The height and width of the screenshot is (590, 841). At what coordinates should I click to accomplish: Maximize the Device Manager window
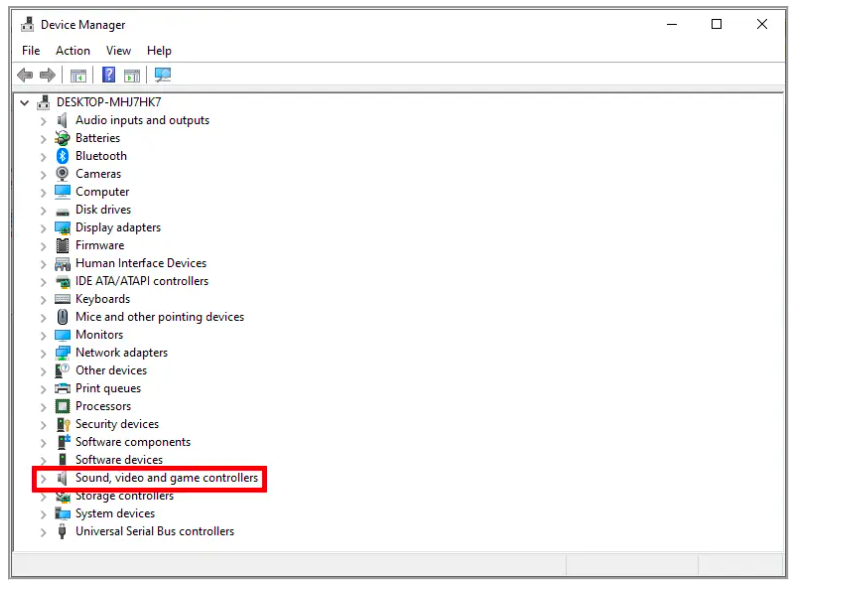[717, 24]
